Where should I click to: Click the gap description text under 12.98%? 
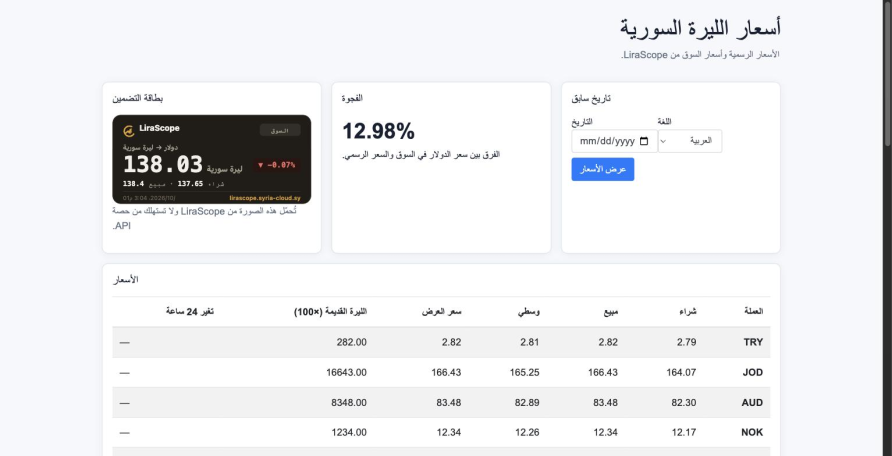tap(421, 155)
